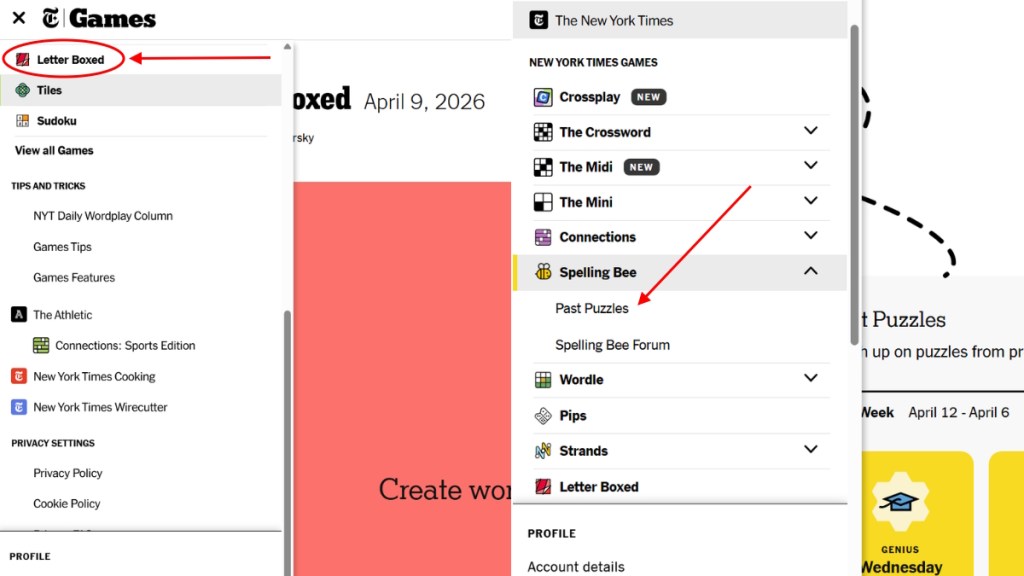1024x576 pixels.
Task: Click the Wordle icon
Action: pos(543,379)
